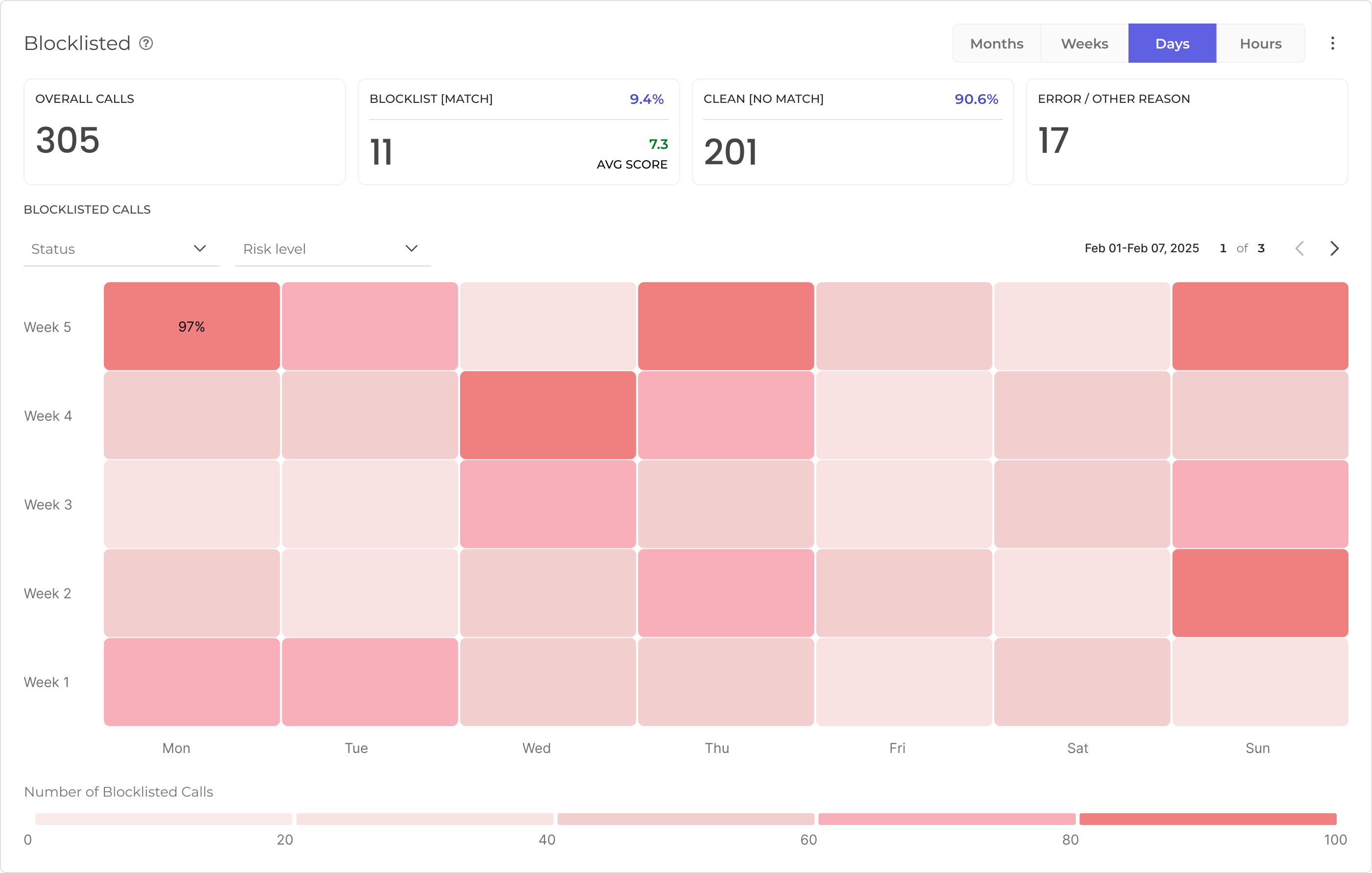This screenshot has width=1372, height=873.
Task: Click the Status dropdown chevron arrow
Action: pos(199,248)
